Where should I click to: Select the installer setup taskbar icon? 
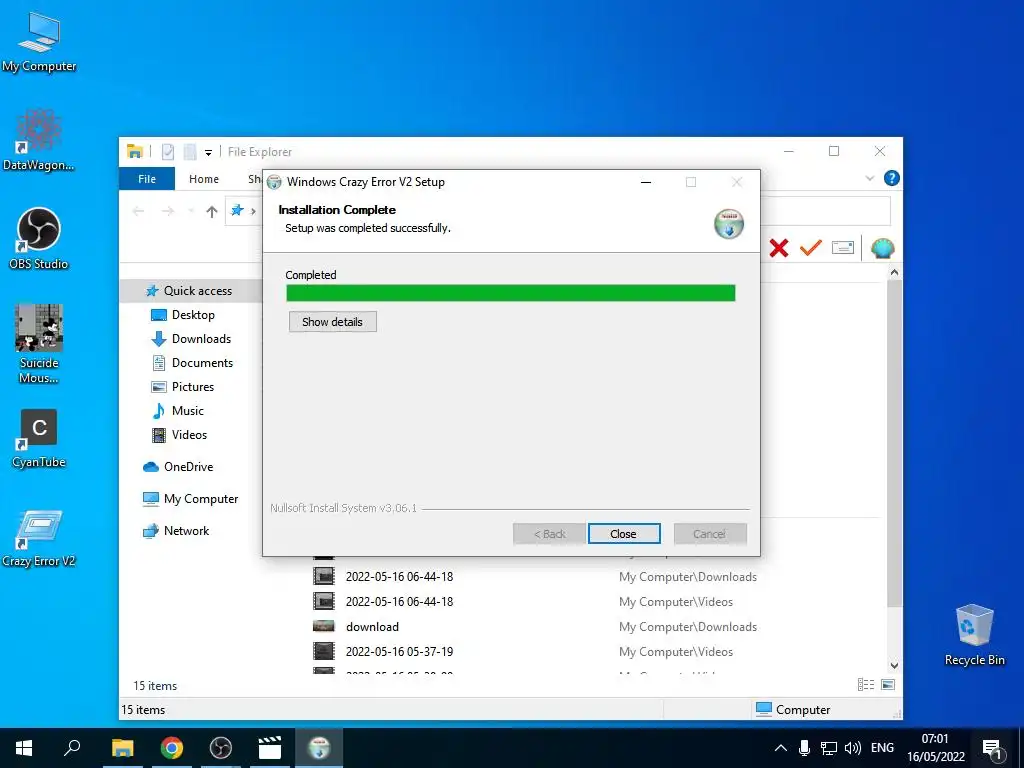[319, 748]
